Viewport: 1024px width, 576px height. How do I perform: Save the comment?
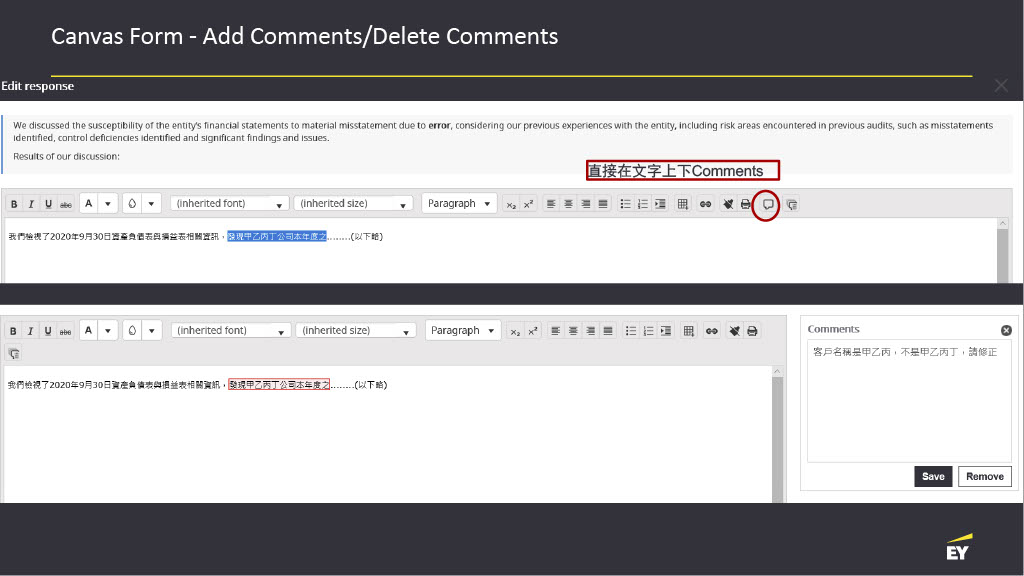(933, 477)
